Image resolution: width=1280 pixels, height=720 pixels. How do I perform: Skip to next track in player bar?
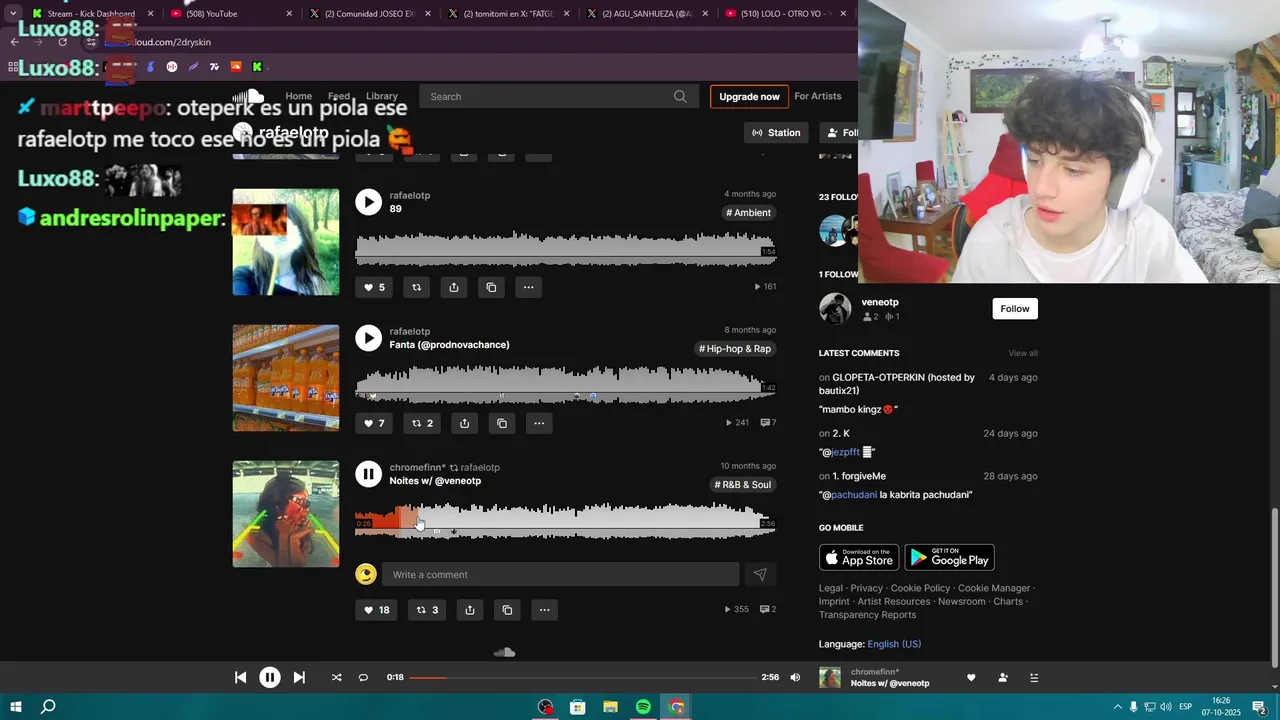pyautogui.click(x=299, y=677)
